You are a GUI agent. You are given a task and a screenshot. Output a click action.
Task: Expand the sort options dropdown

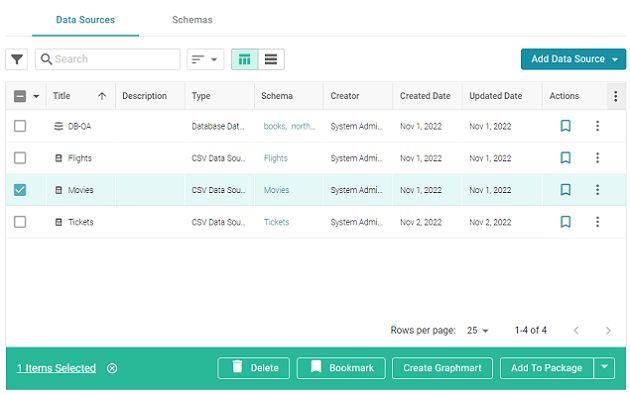(x=205, y=59)
